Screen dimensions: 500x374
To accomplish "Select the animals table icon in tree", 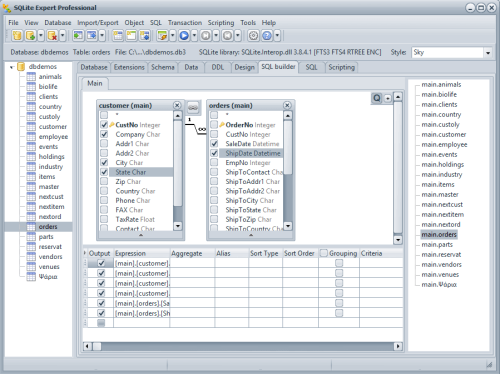I will [31, 77].
